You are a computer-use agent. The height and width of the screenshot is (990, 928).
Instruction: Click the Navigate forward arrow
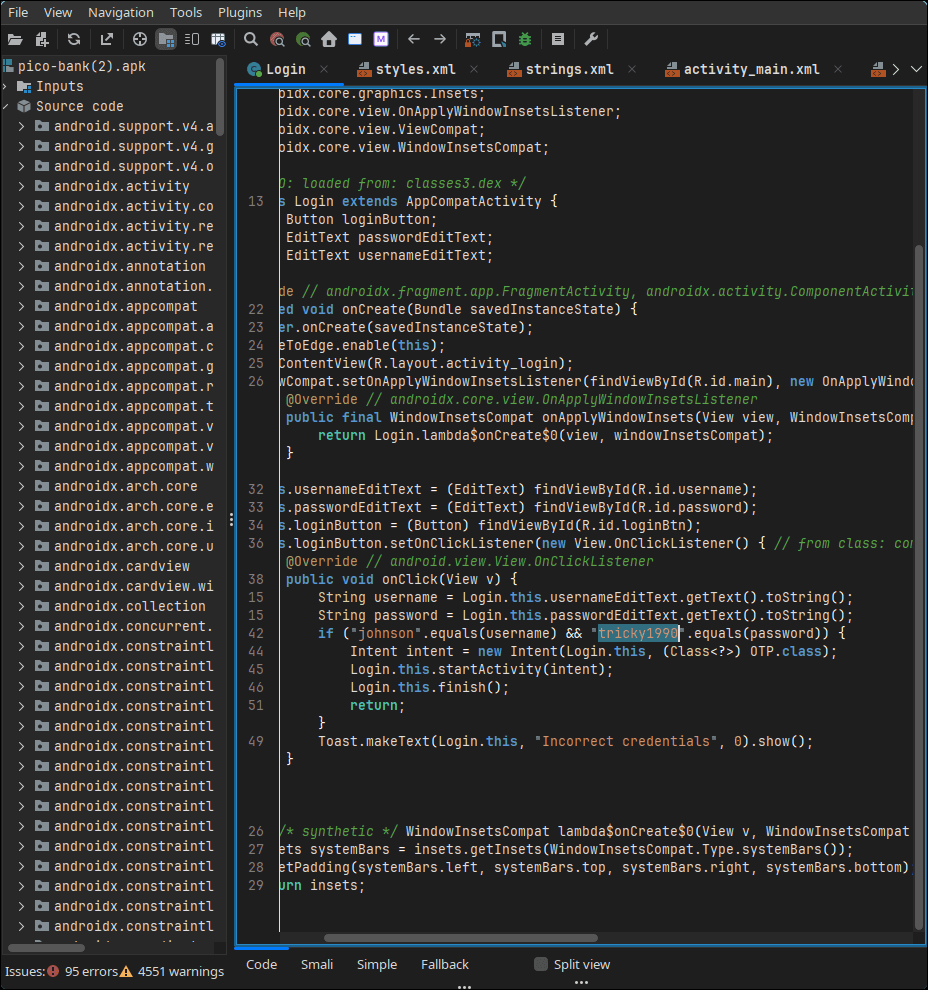coord(440,40)
